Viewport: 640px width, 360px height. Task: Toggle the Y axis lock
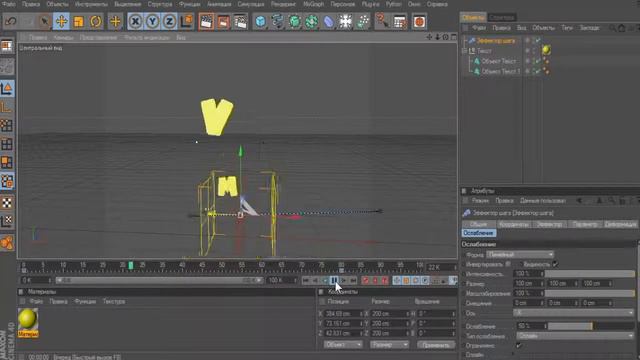pos(152,21)
